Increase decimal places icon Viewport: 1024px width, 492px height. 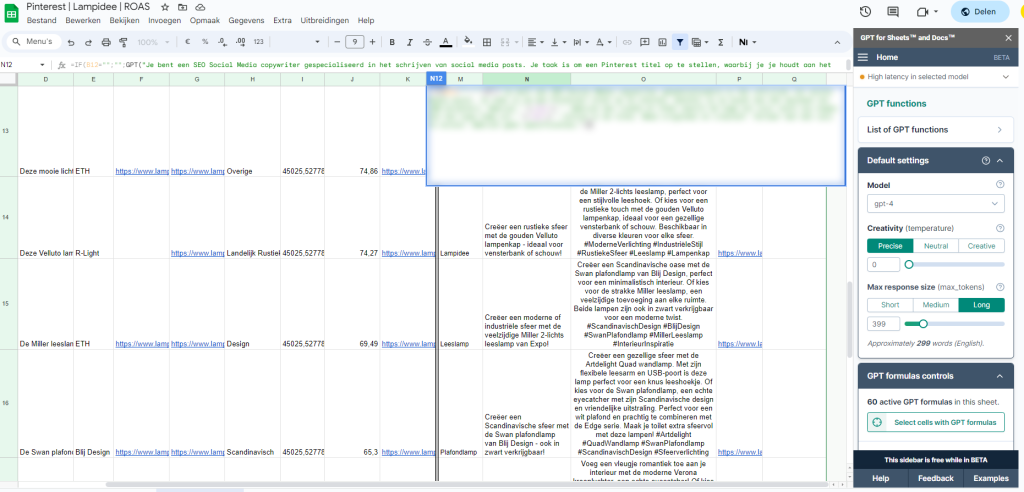point(240,42)
